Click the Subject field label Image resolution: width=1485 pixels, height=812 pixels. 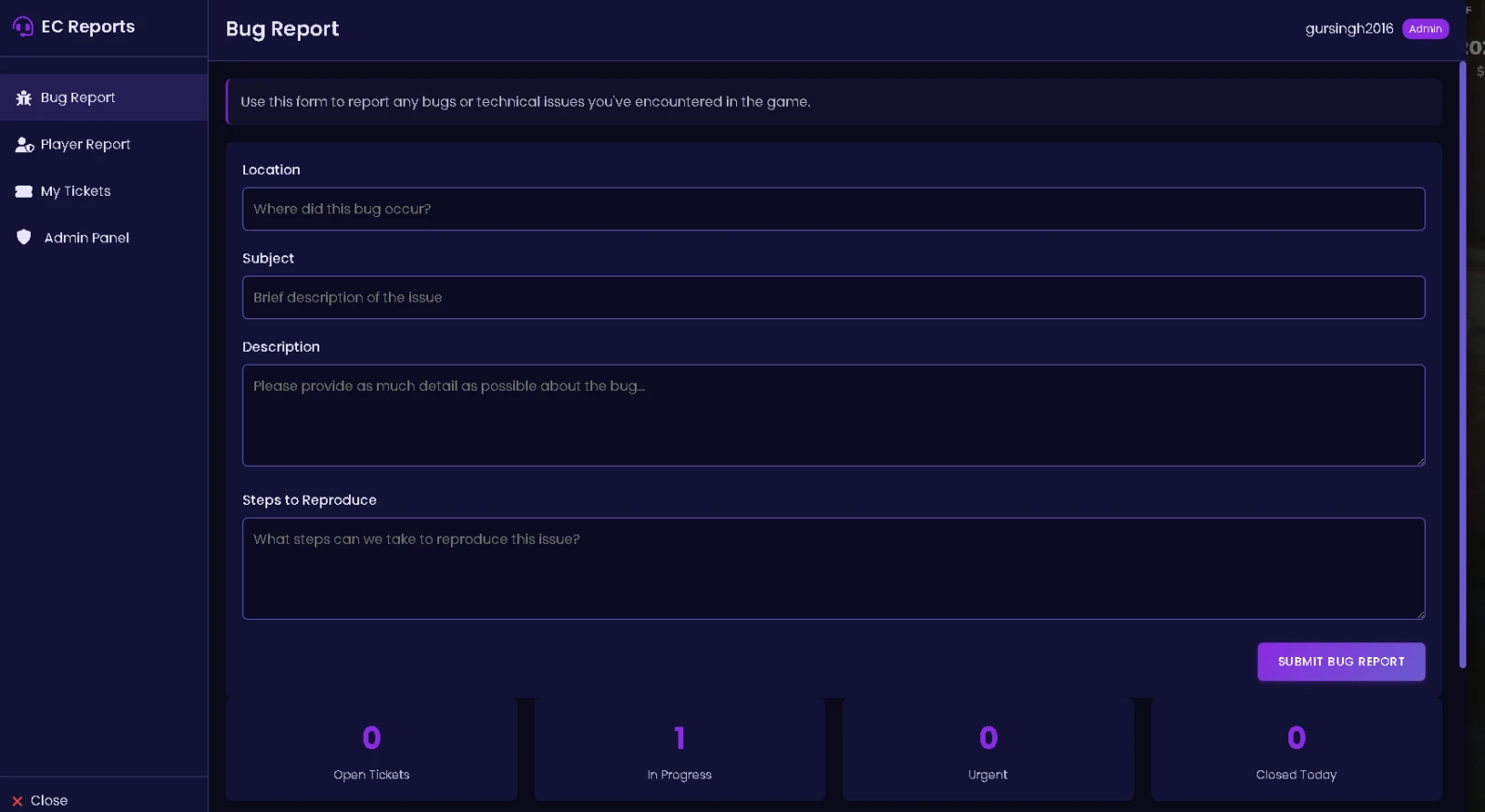click(268, 259)
